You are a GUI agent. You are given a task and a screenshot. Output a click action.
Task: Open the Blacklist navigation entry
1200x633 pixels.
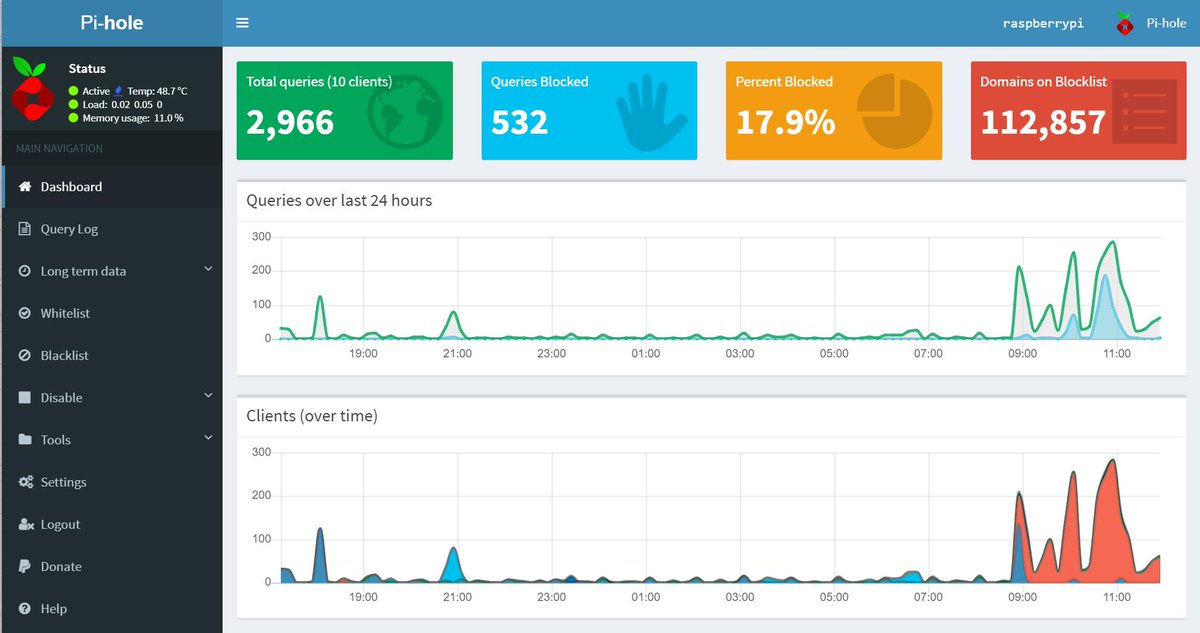(63, 355)
